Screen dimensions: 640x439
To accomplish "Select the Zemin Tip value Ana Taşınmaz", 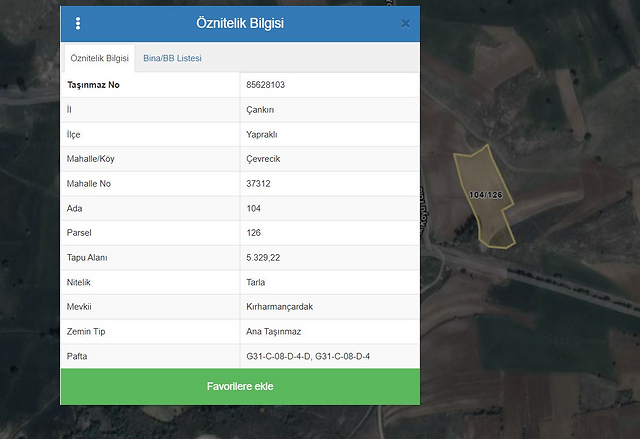I will tap(274, 331).
